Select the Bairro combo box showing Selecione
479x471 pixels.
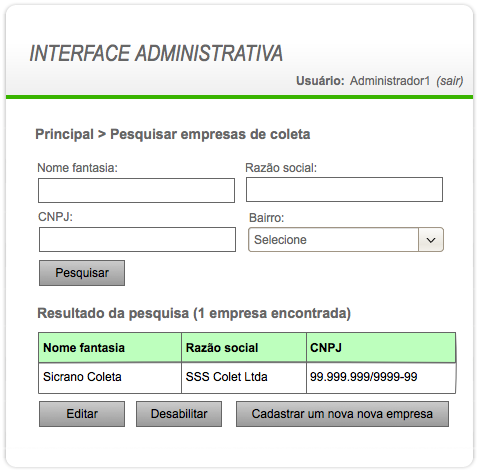[346, 240]
